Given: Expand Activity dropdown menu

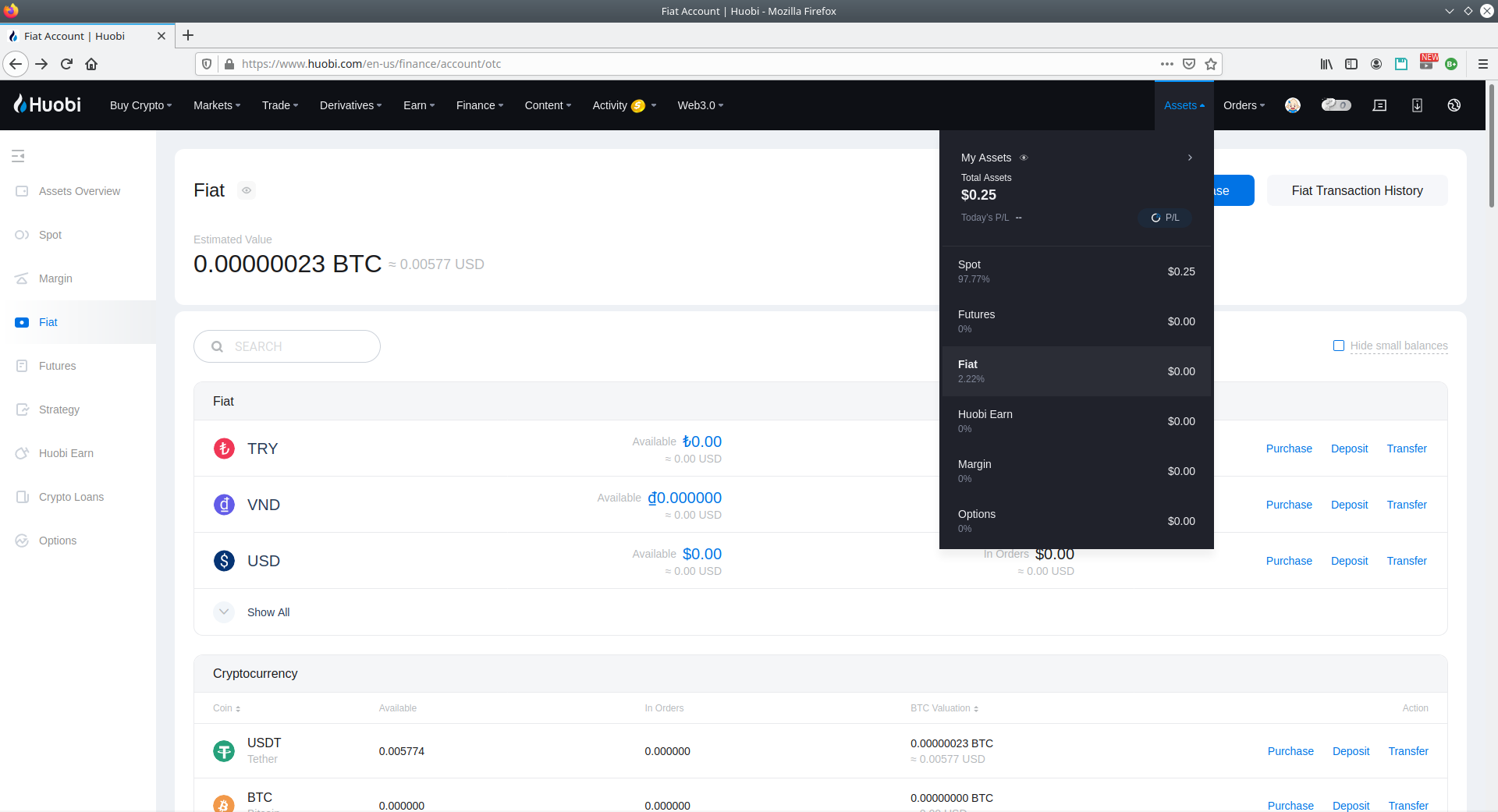Looking at the screenshot, I should [x=624, y=105].
